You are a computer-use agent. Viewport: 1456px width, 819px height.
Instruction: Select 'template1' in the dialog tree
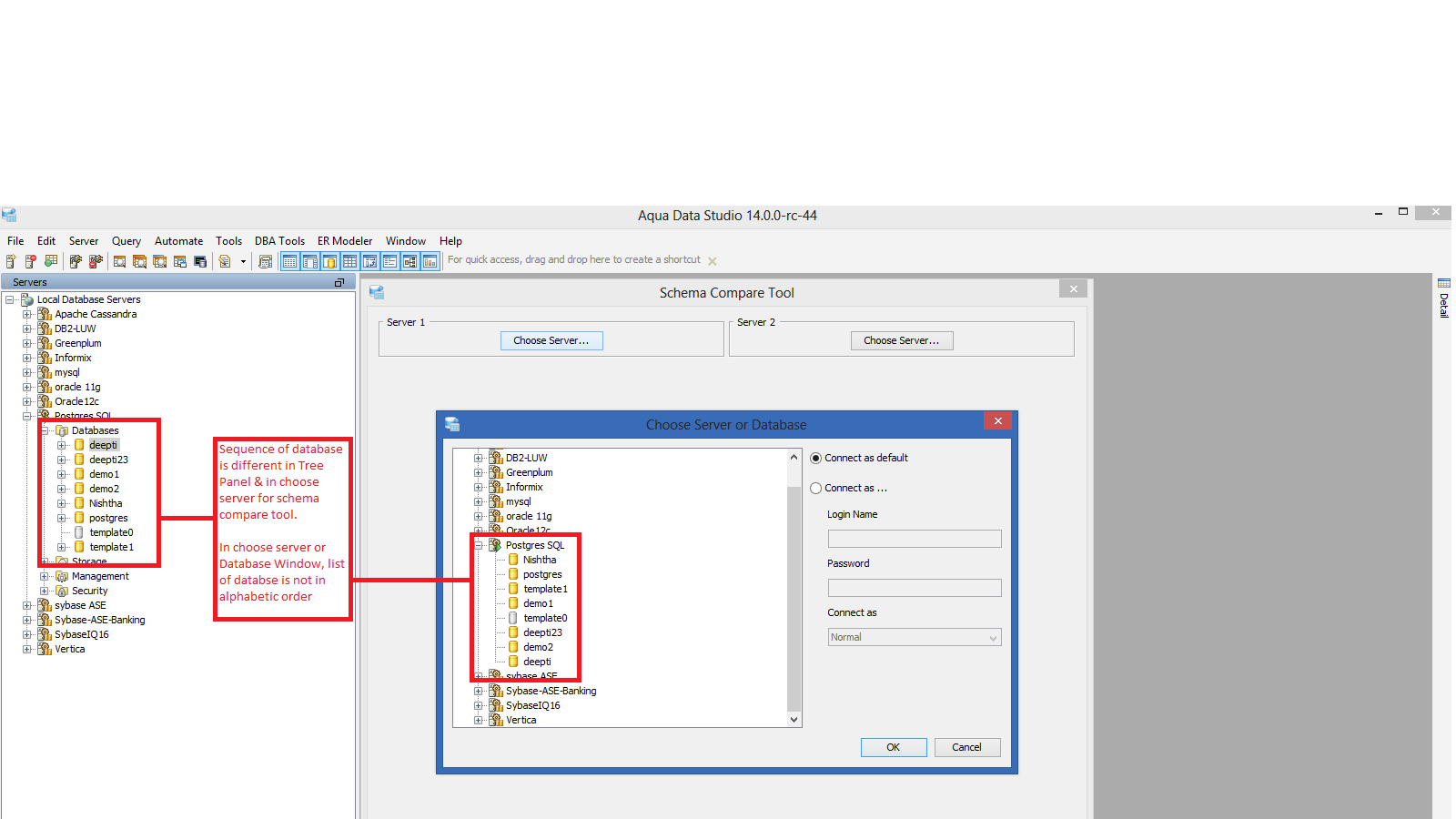[x=545, y=589]
